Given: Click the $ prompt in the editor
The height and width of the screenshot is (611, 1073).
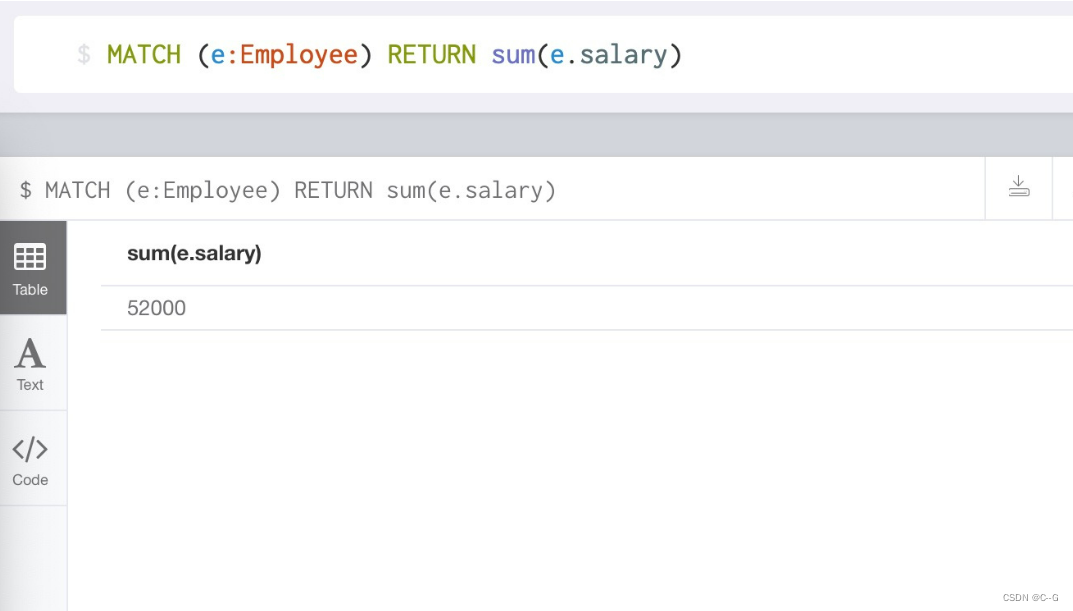Looking at the screenshot, I should (x=84, y=55).
